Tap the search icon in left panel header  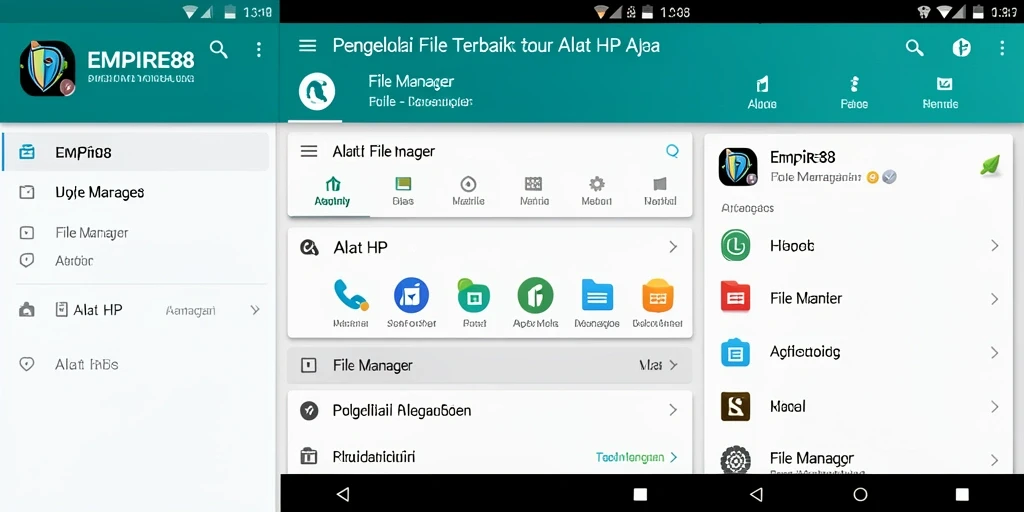pyautogui.click(x=219, y=50)
